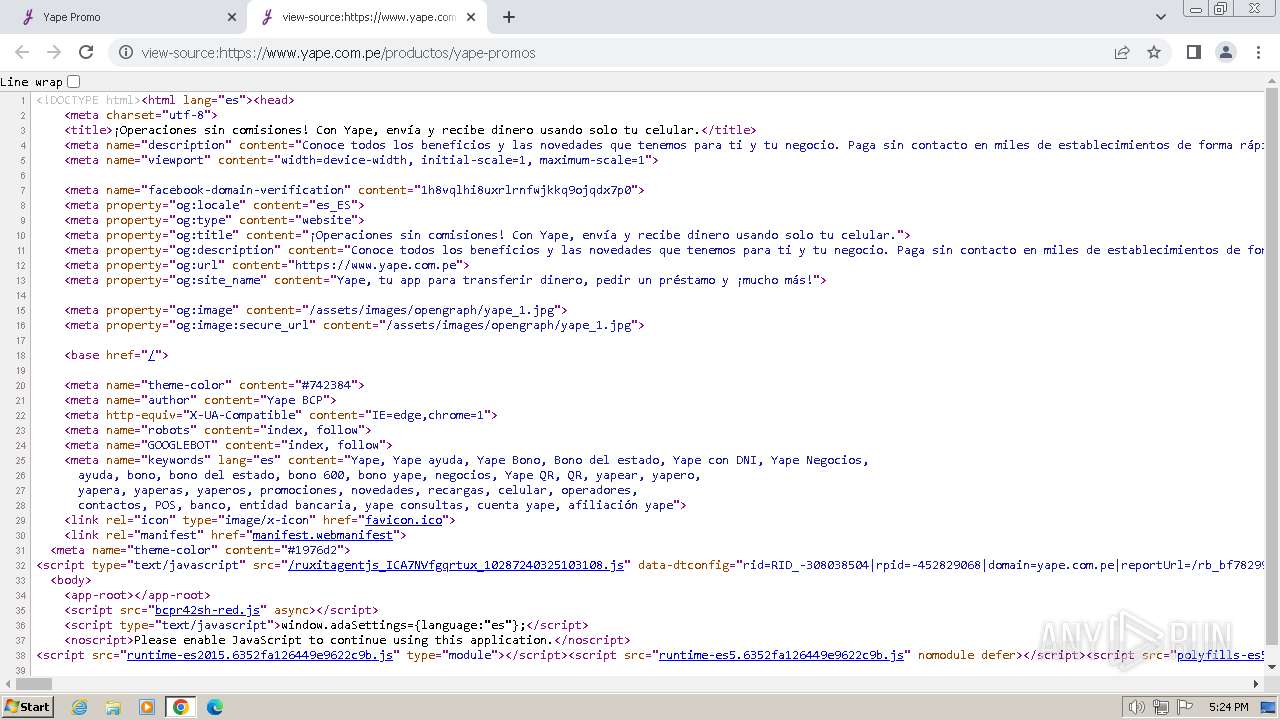Click the vertical scrollbar up arrow
Image resolution: width=1280 pixels, height=720 pixels.
click(1272, 81)
